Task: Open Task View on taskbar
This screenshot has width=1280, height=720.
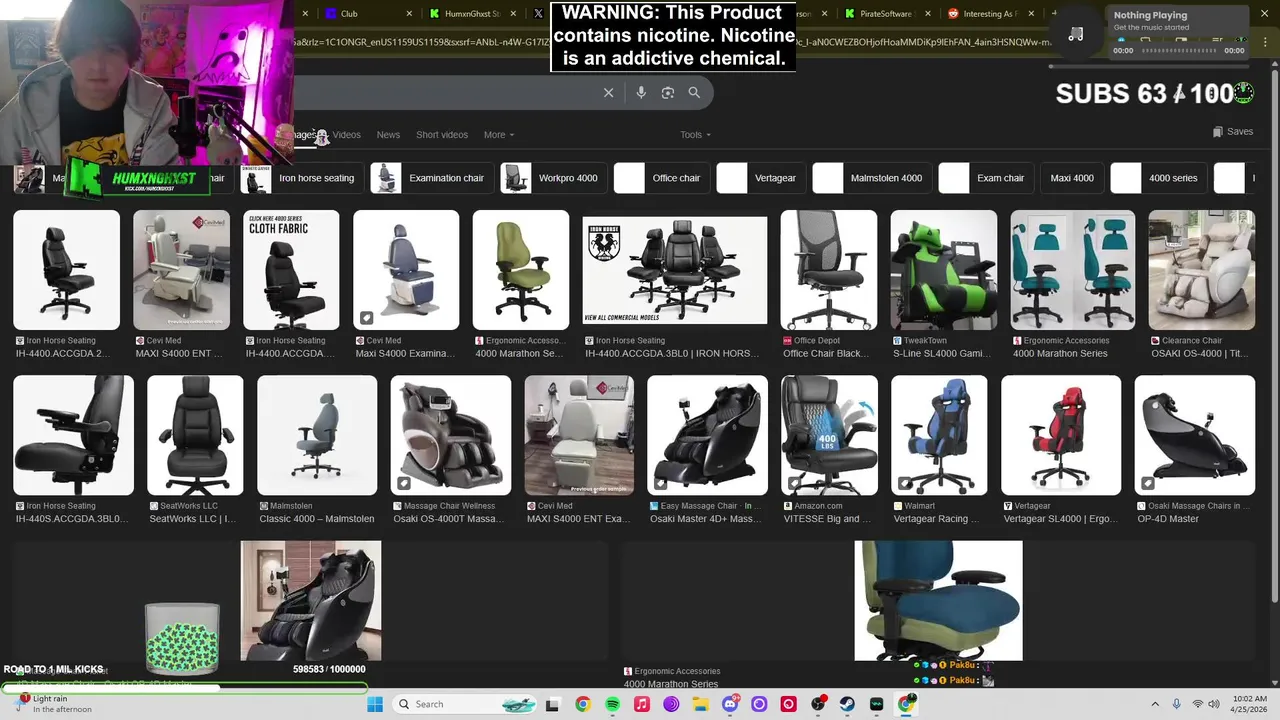Action: click(x=552, y=704)
